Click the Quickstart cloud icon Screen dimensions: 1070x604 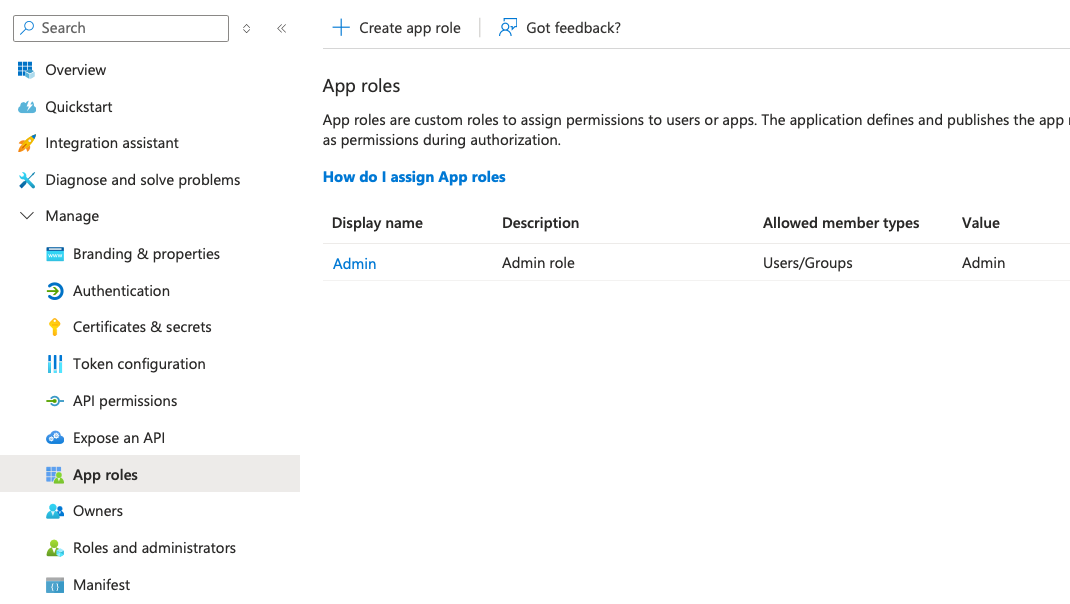pyautogui.click(x=27, y=106)
